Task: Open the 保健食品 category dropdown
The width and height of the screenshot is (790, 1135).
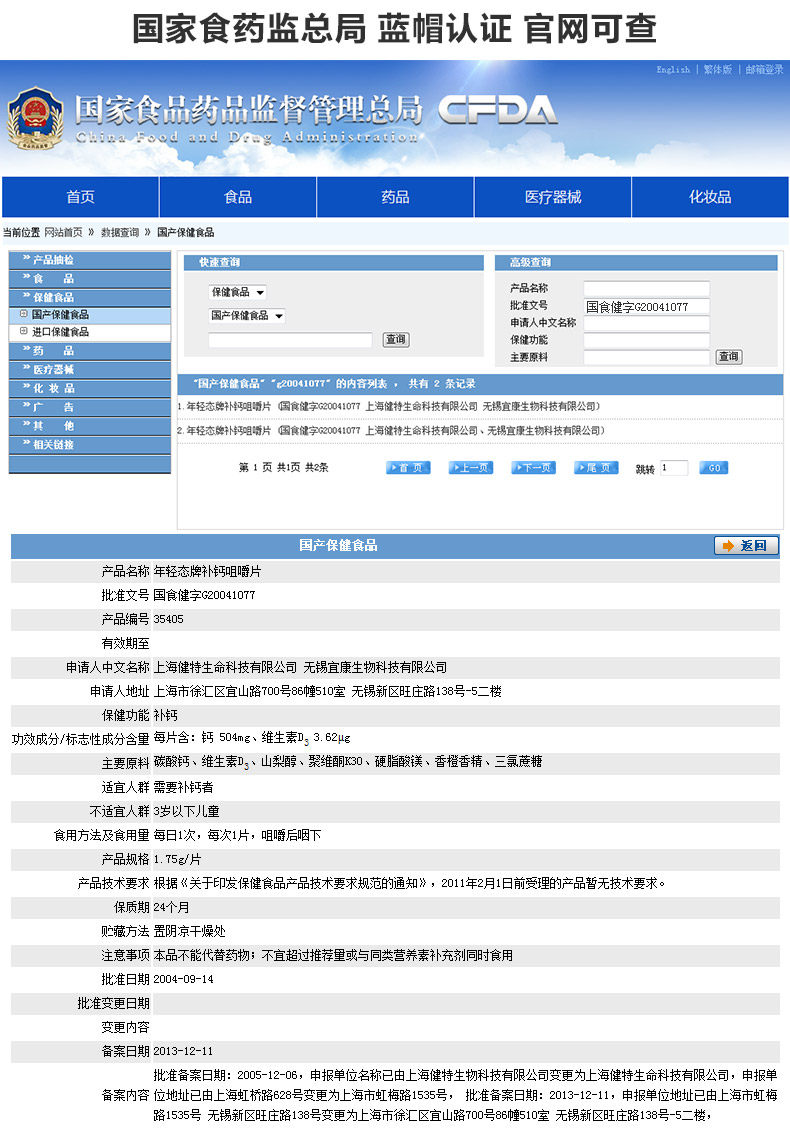Action: (x=238, y=292)
